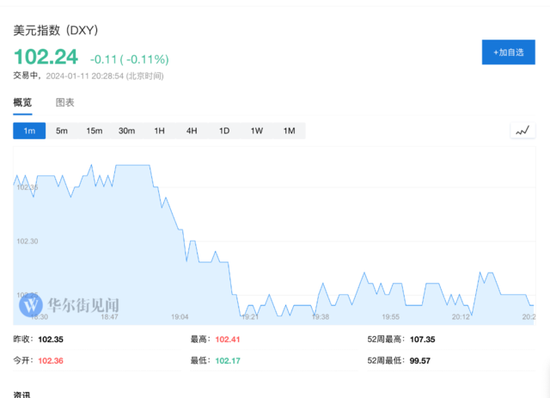
Task: Add DXY to watchlist with +加自选
Action: pos(508,52)
